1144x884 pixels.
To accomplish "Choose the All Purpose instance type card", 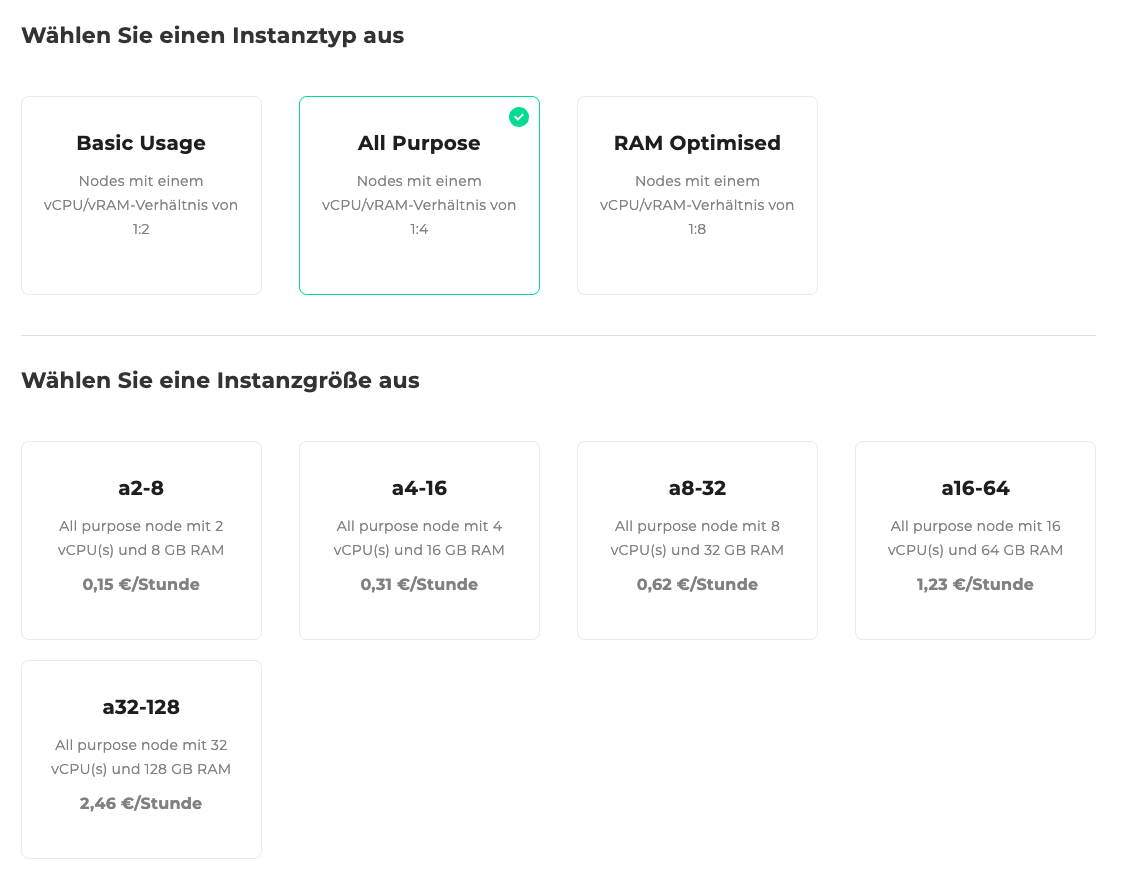I will pos(419,143).
